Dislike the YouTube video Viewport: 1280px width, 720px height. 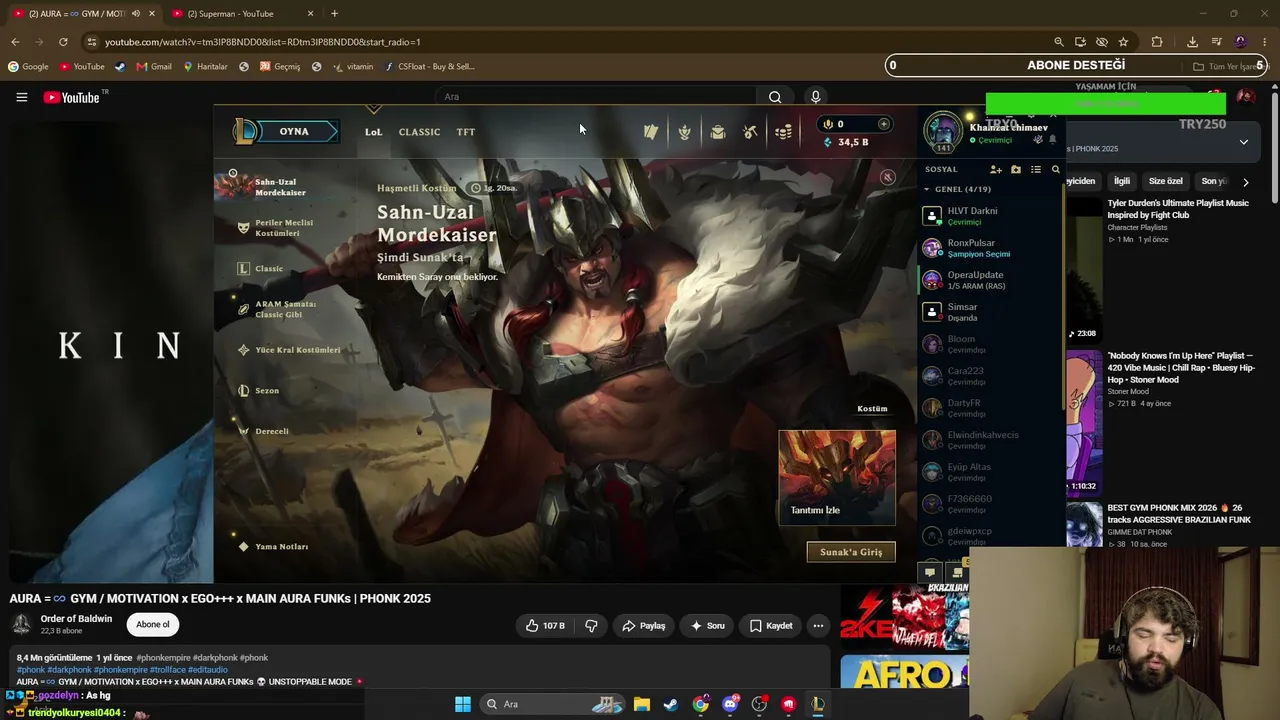[591, 626]
